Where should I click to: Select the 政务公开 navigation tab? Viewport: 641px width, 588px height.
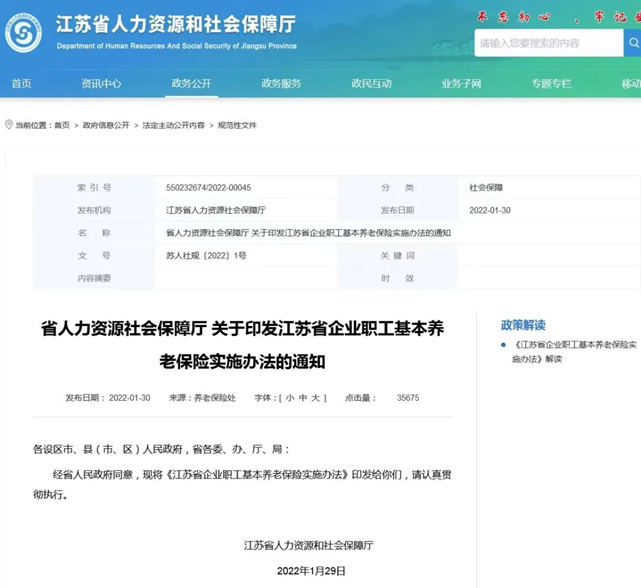point(191,84)
